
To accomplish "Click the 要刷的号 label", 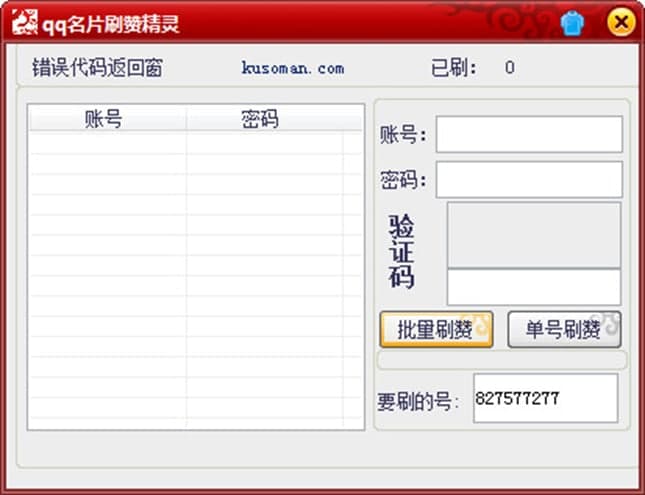I will (418, 401).
